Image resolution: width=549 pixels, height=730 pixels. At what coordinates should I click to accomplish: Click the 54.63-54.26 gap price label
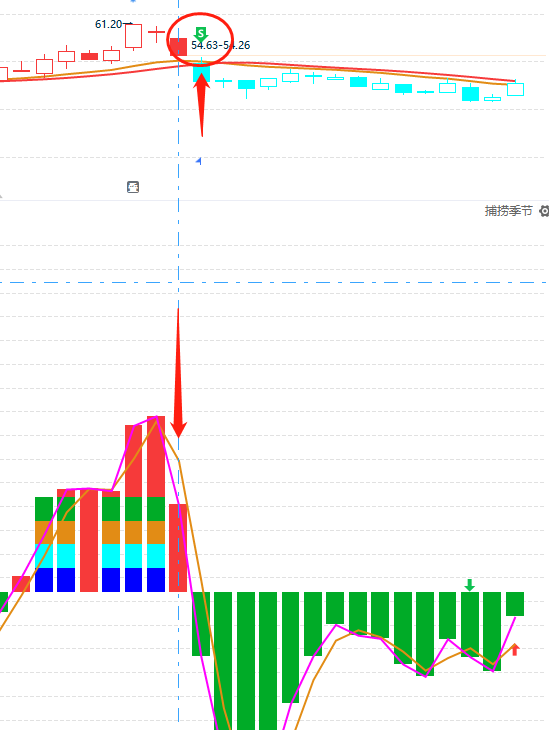(221, 45)
